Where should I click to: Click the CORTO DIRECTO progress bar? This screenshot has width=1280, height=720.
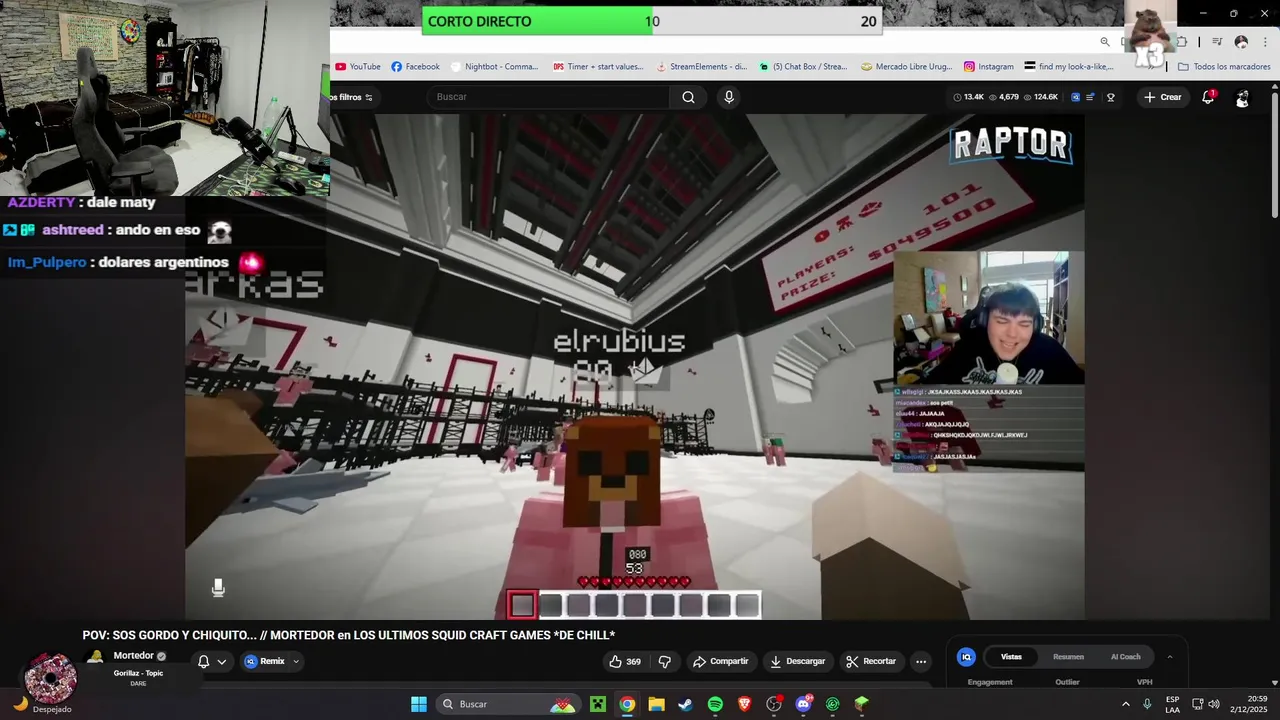pos(653,21)
